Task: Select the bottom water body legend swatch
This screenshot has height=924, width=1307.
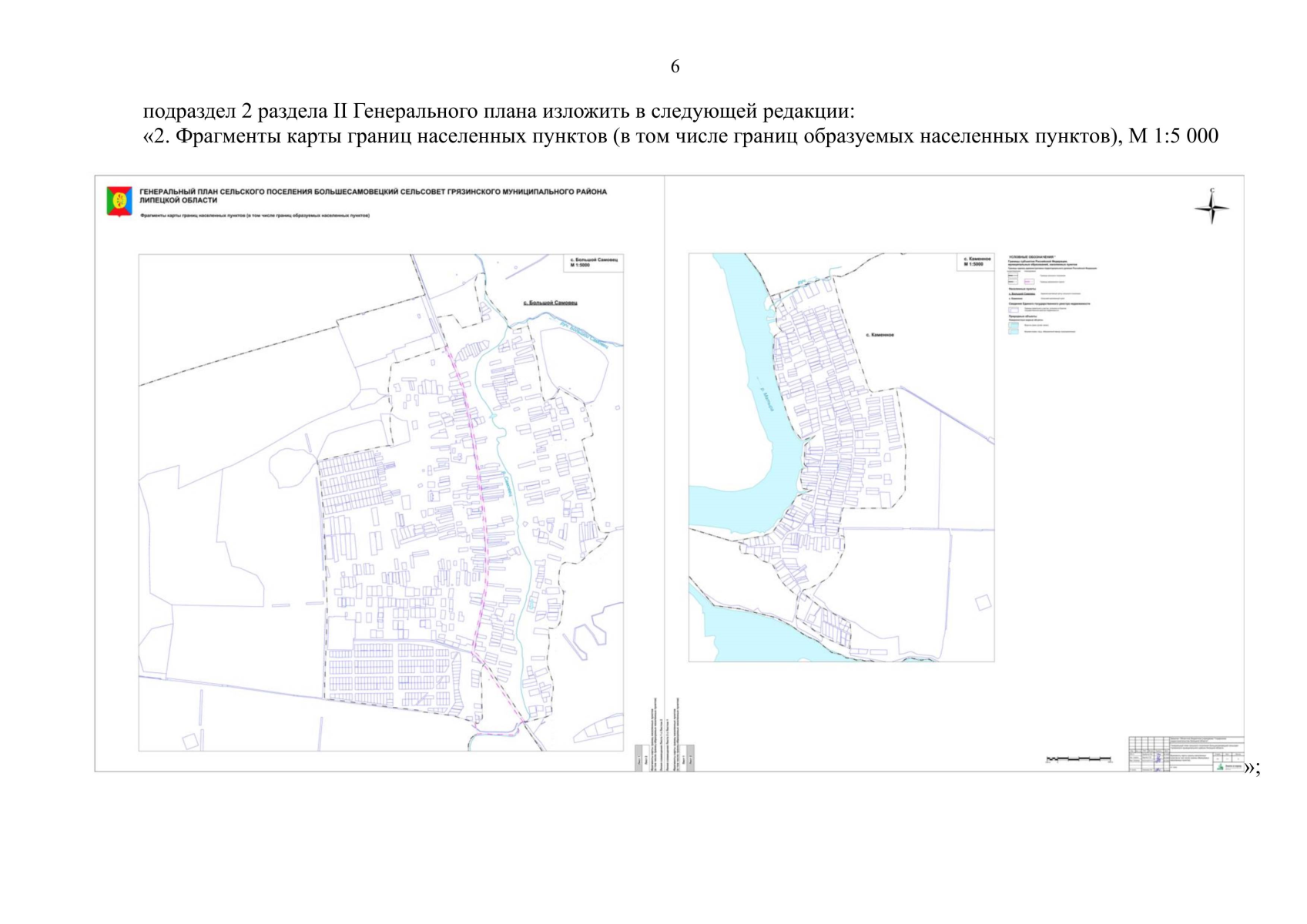Action: click(1014, 333)
